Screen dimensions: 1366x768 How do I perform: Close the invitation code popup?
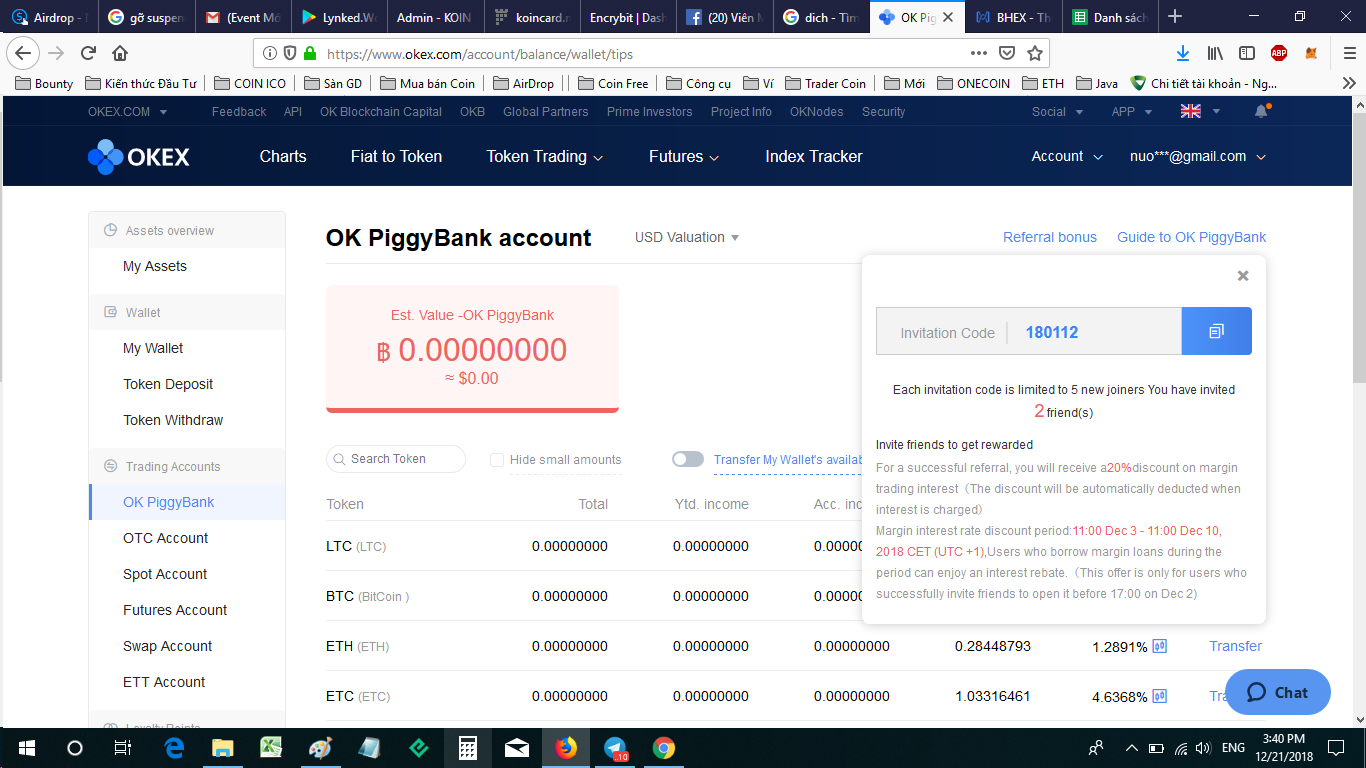(x=1243, y=275)
